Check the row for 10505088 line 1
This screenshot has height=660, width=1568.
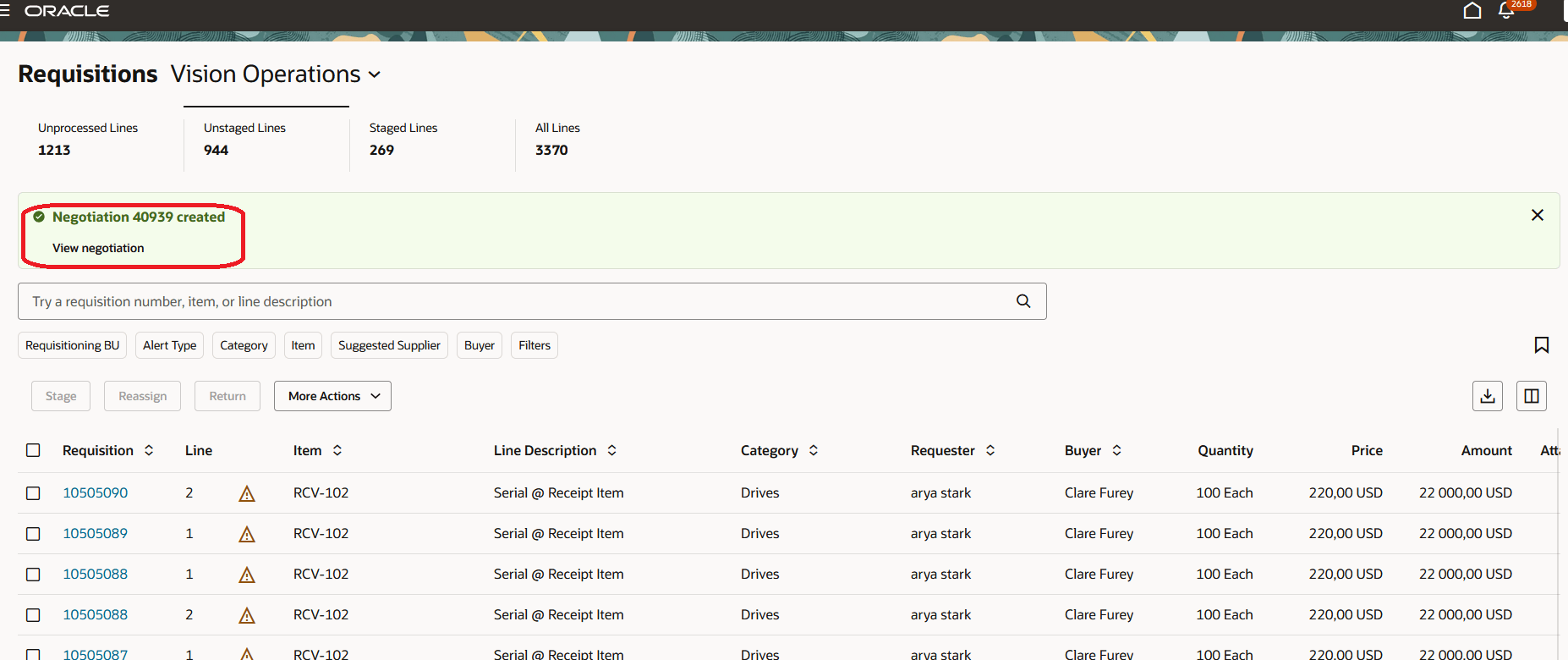[x=33, y=575]
